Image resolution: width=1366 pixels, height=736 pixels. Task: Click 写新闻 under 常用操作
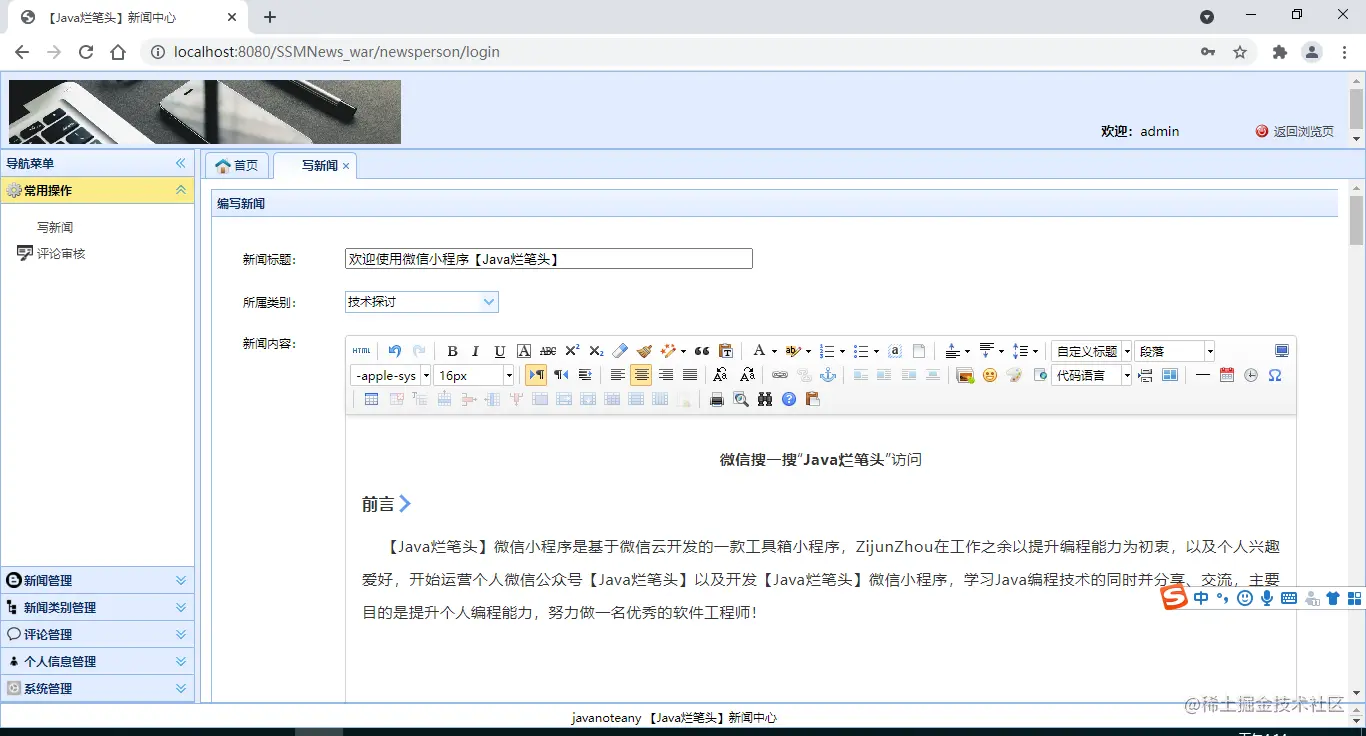(x=56, y=226)
